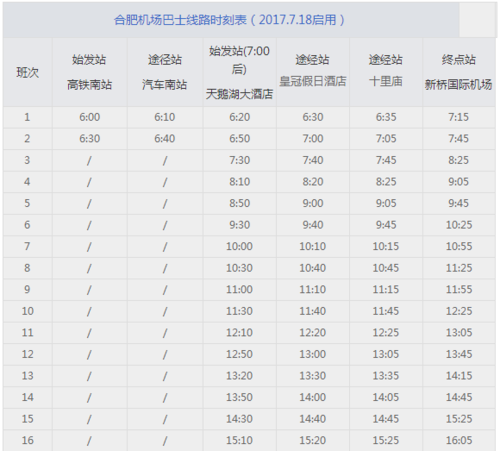Select the 9:00 time in trip 5
500x451 pixels.
click(x=313, y=203)
